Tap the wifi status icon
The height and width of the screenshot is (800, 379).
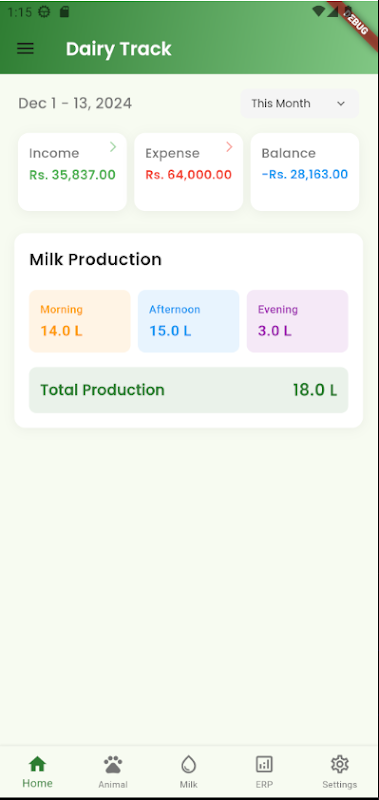(318, 11)
